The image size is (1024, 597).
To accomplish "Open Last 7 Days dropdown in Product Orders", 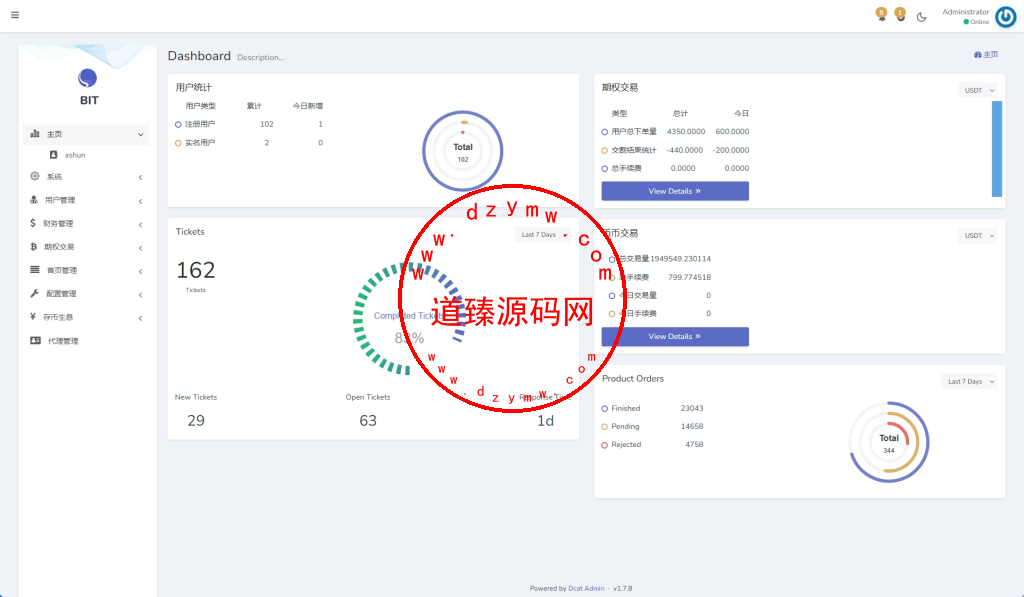I will (969, 381).
